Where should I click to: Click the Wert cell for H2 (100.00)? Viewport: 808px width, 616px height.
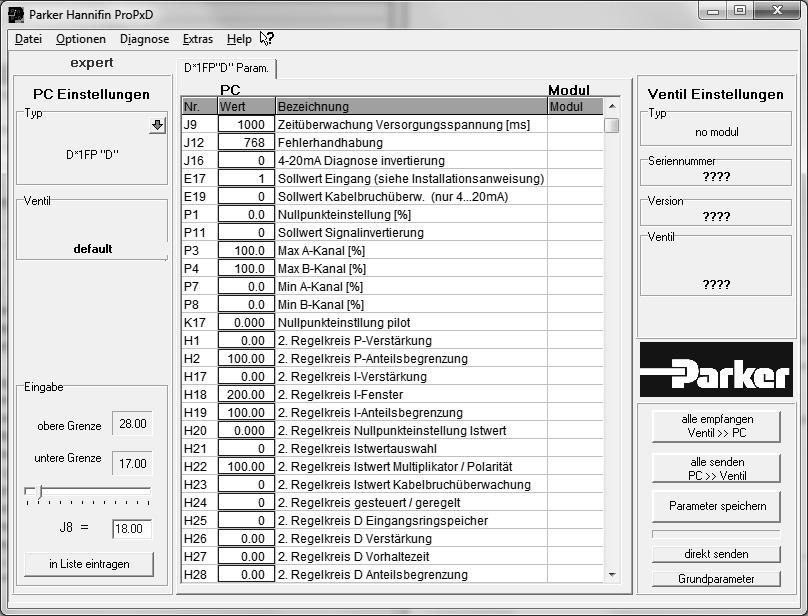(x=246, y=358)
